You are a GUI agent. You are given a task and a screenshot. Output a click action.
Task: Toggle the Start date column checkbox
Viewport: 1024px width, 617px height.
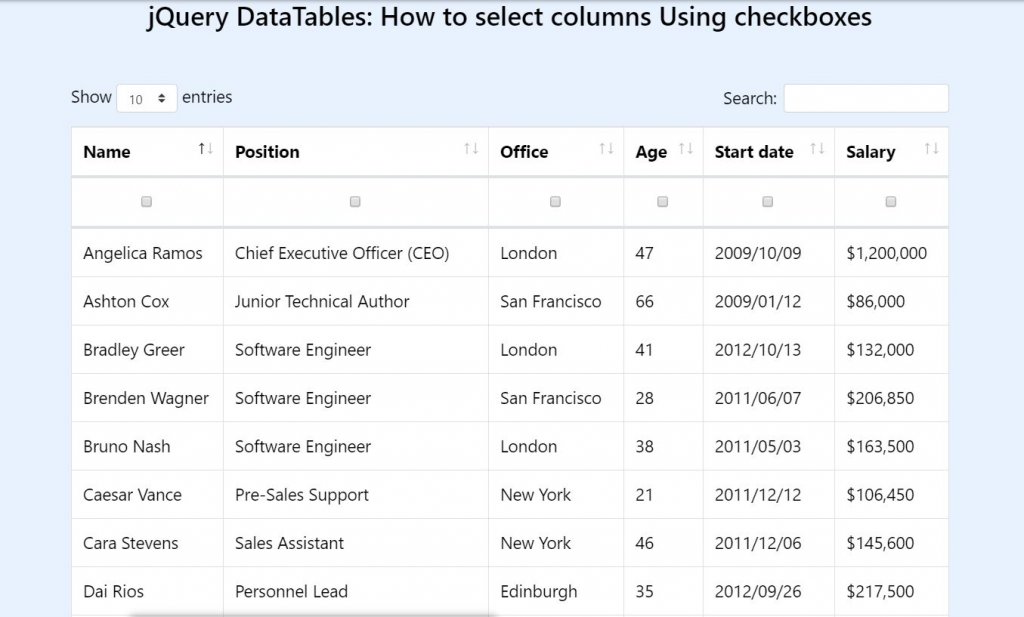(768, 202)
